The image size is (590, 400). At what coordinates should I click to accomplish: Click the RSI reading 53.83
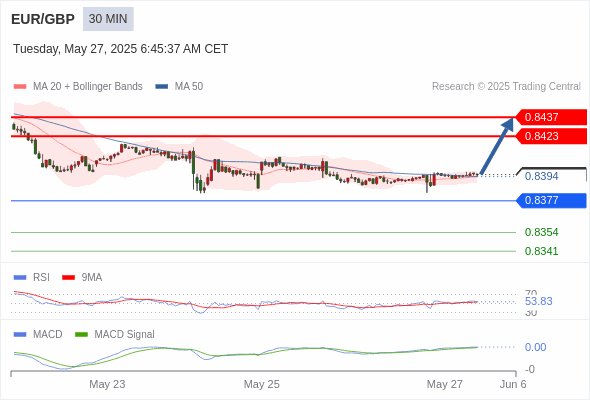[x=538, y=301]
